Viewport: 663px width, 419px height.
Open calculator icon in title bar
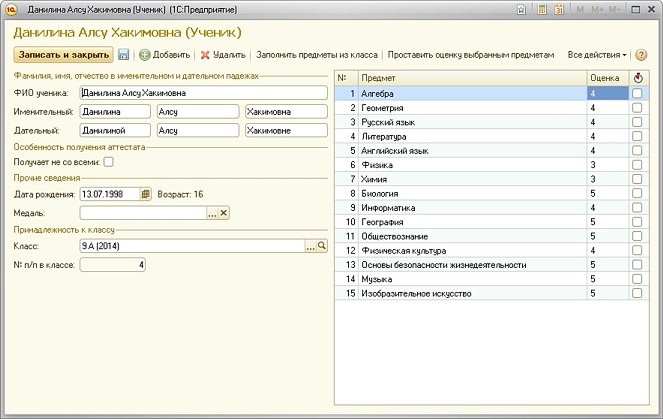[542, 10]
